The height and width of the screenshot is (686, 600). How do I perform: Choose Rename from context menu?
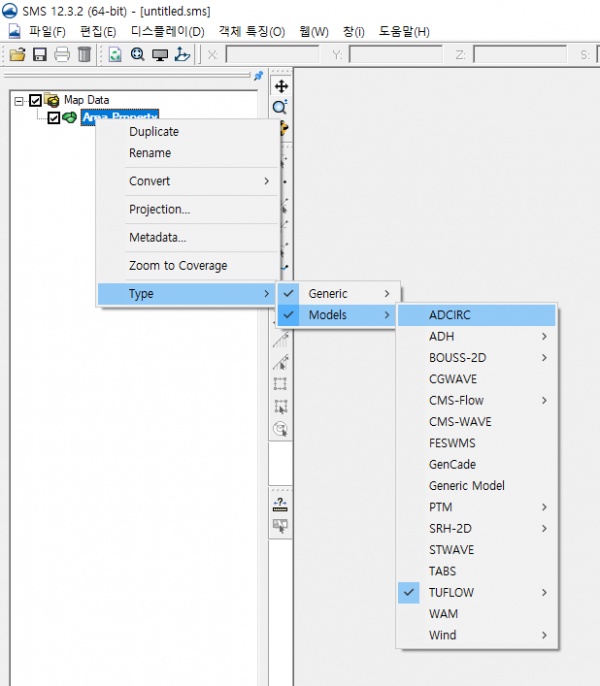point(189,153)
